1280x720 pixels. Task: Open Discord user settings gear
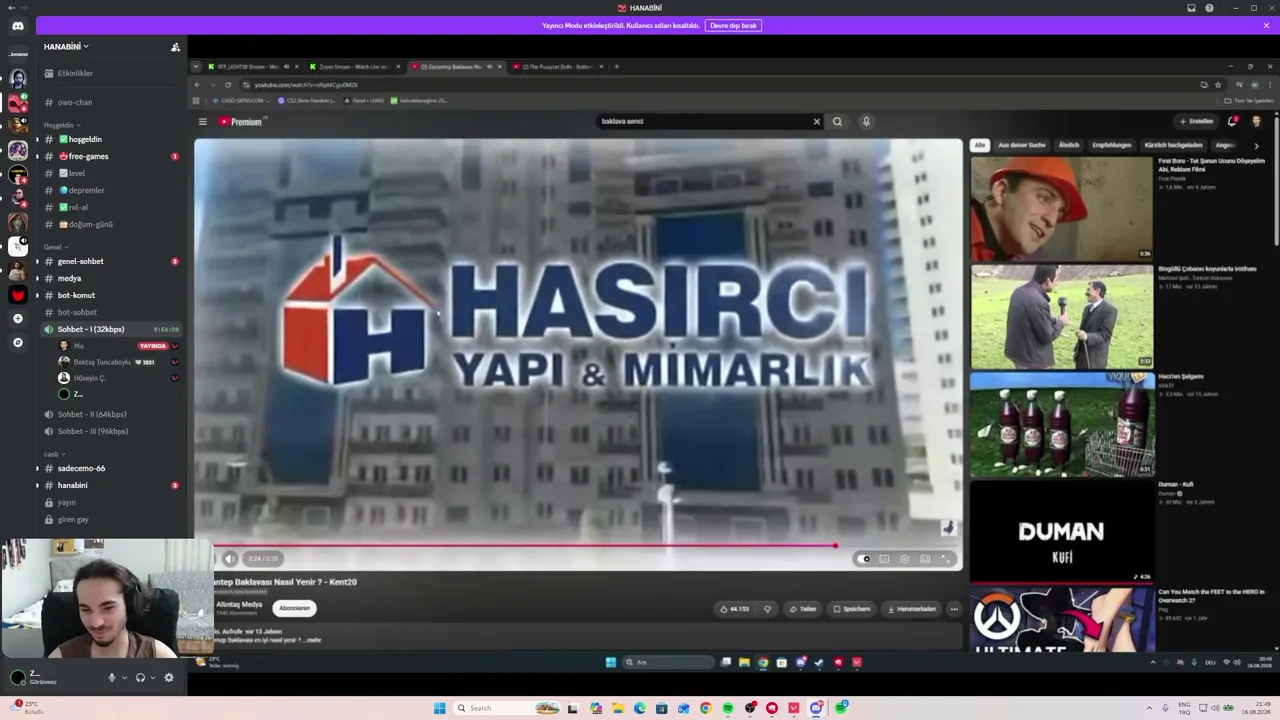169,678
